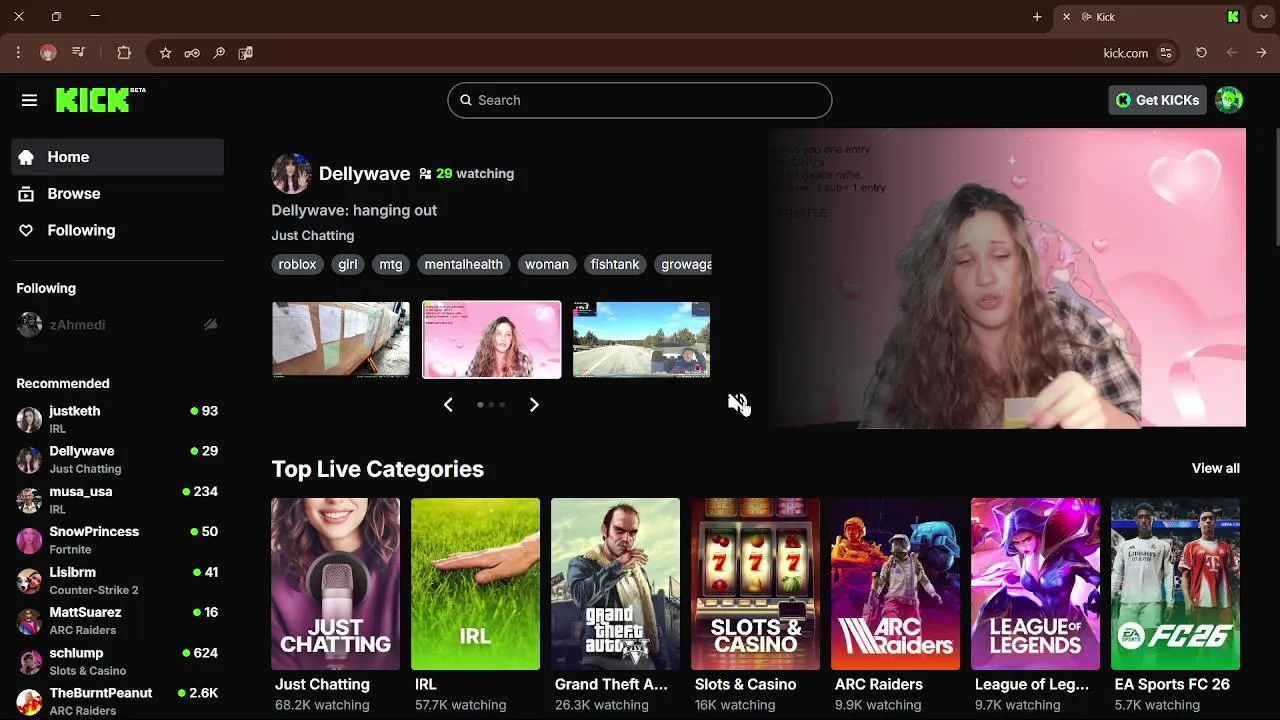This screenshot has height=720, width=1280.
Task: Click the Home house icon
Action: 26,157
